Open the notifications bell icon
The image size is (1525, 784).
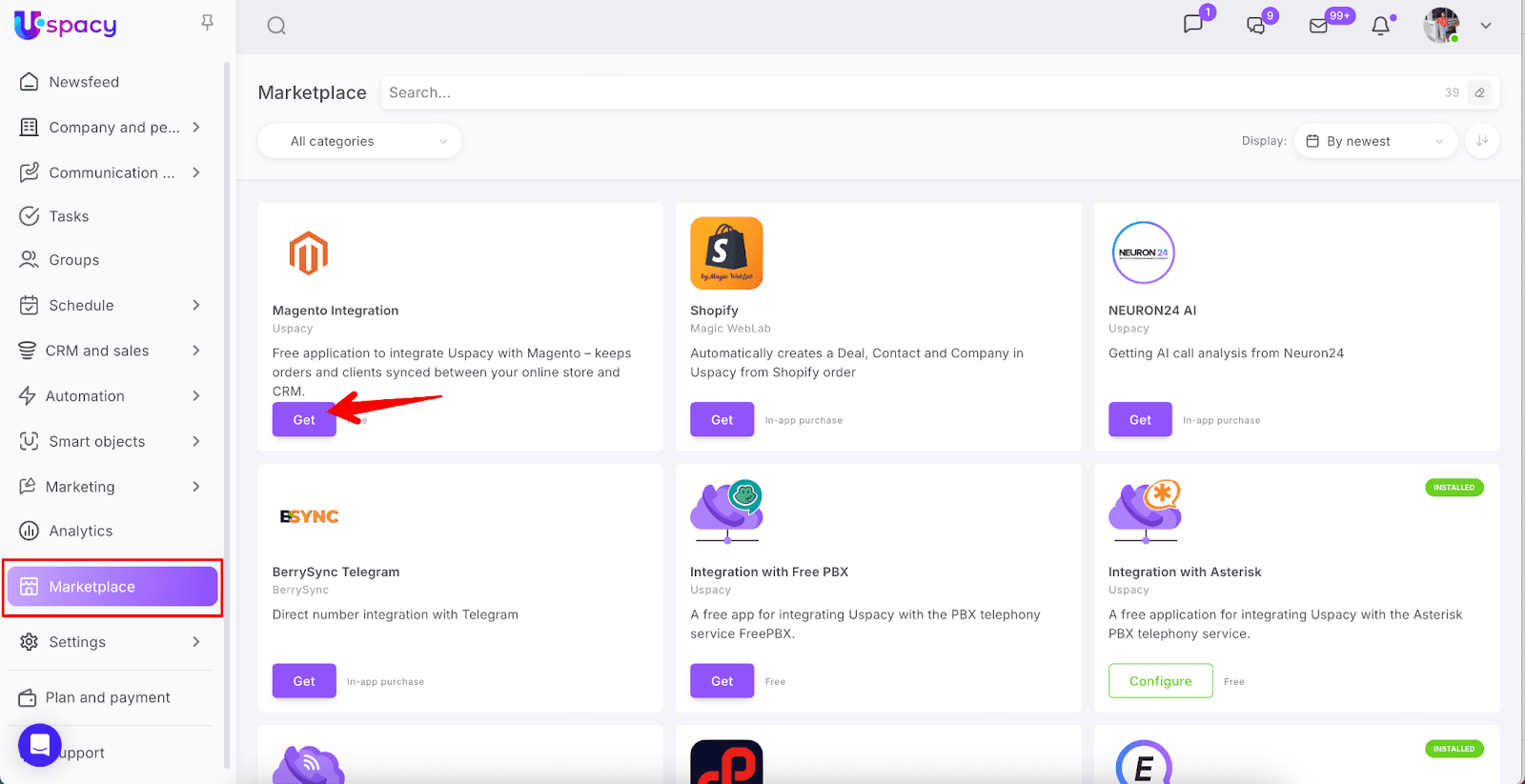(x=1380, y=26)
